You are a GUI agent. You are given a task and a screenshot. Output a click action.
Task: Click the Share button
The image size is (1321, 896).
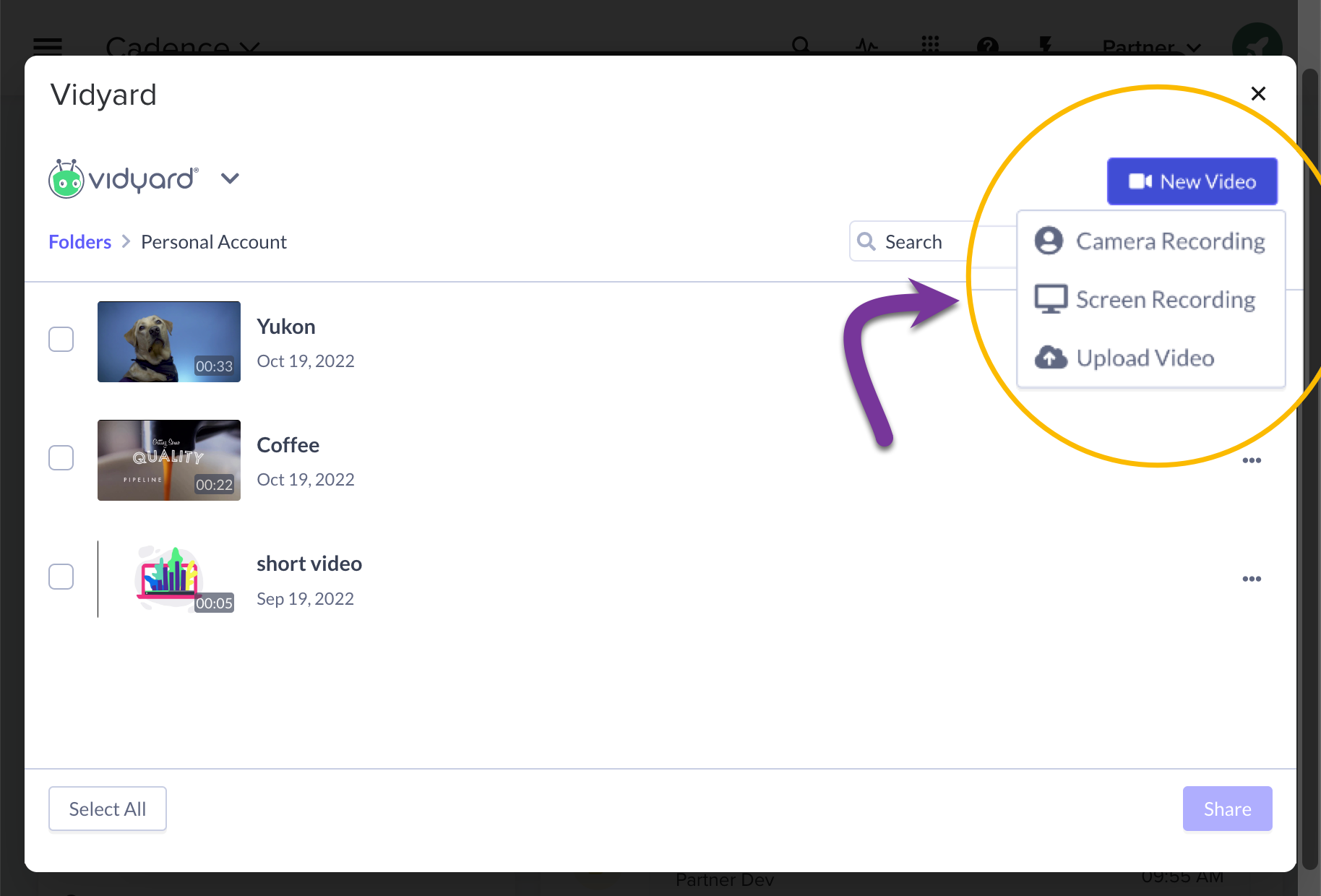click(1227, 809)
